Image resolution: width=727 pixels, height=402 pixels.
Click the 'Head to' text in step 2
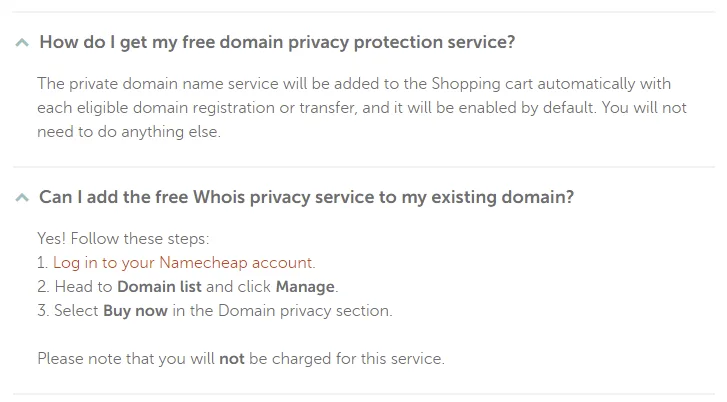(83, 287)
